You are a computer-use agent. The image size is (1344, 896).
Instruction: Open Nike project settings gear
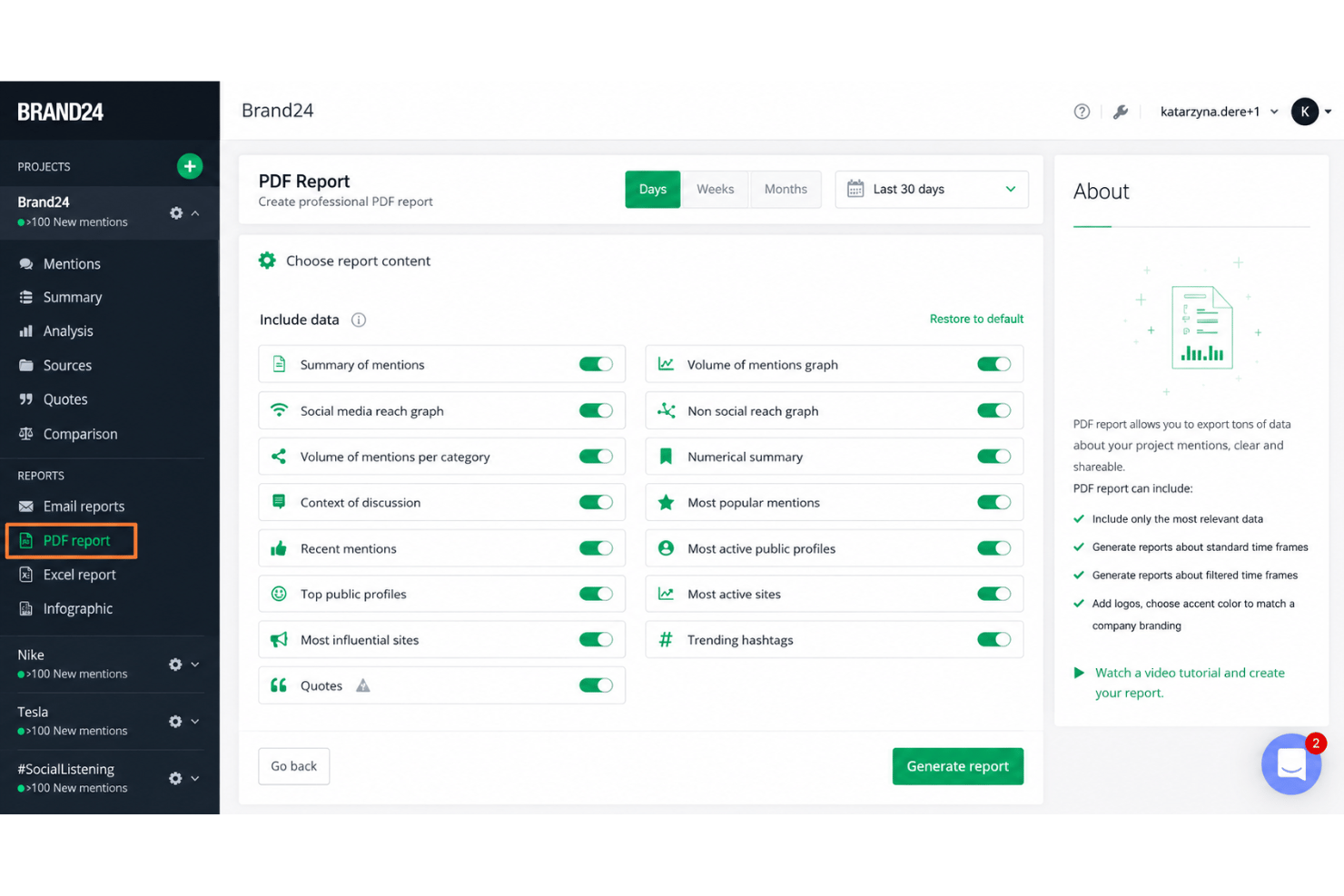175,665
